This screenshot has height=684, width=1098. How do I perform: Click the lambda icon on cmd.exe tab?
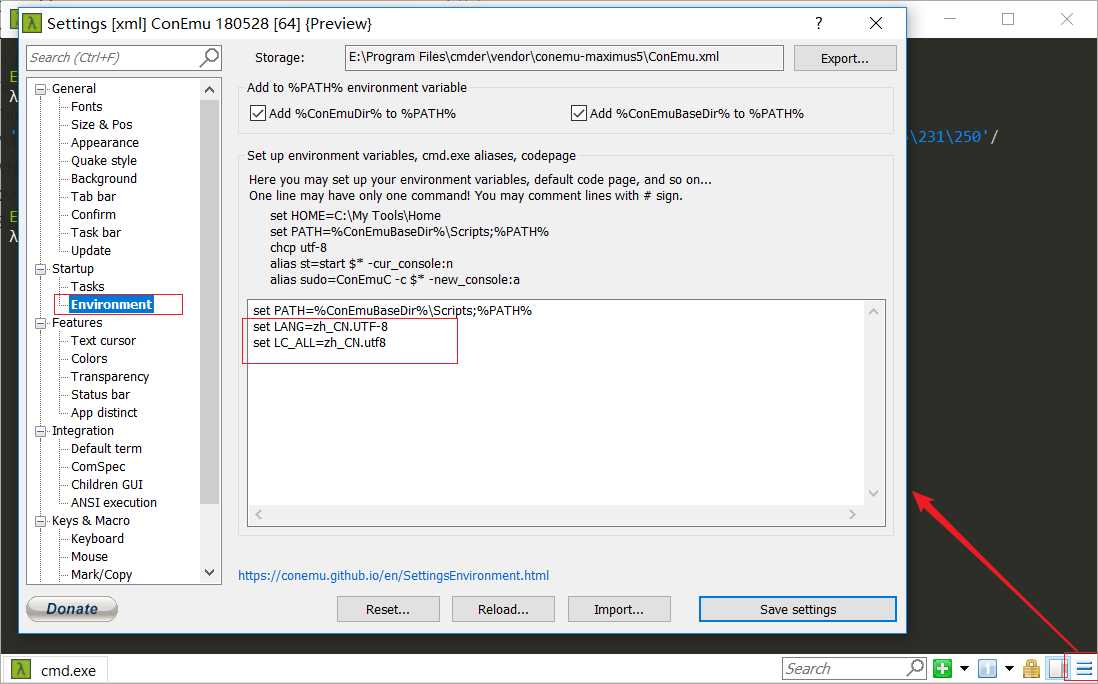[x=21, y=669]
